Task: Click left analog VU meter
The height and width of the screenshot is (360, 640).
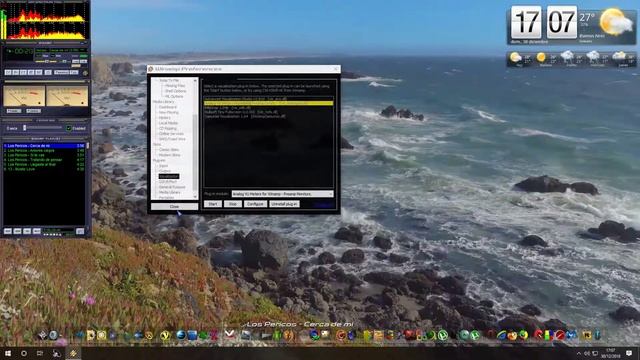Action: pos(24,96)
